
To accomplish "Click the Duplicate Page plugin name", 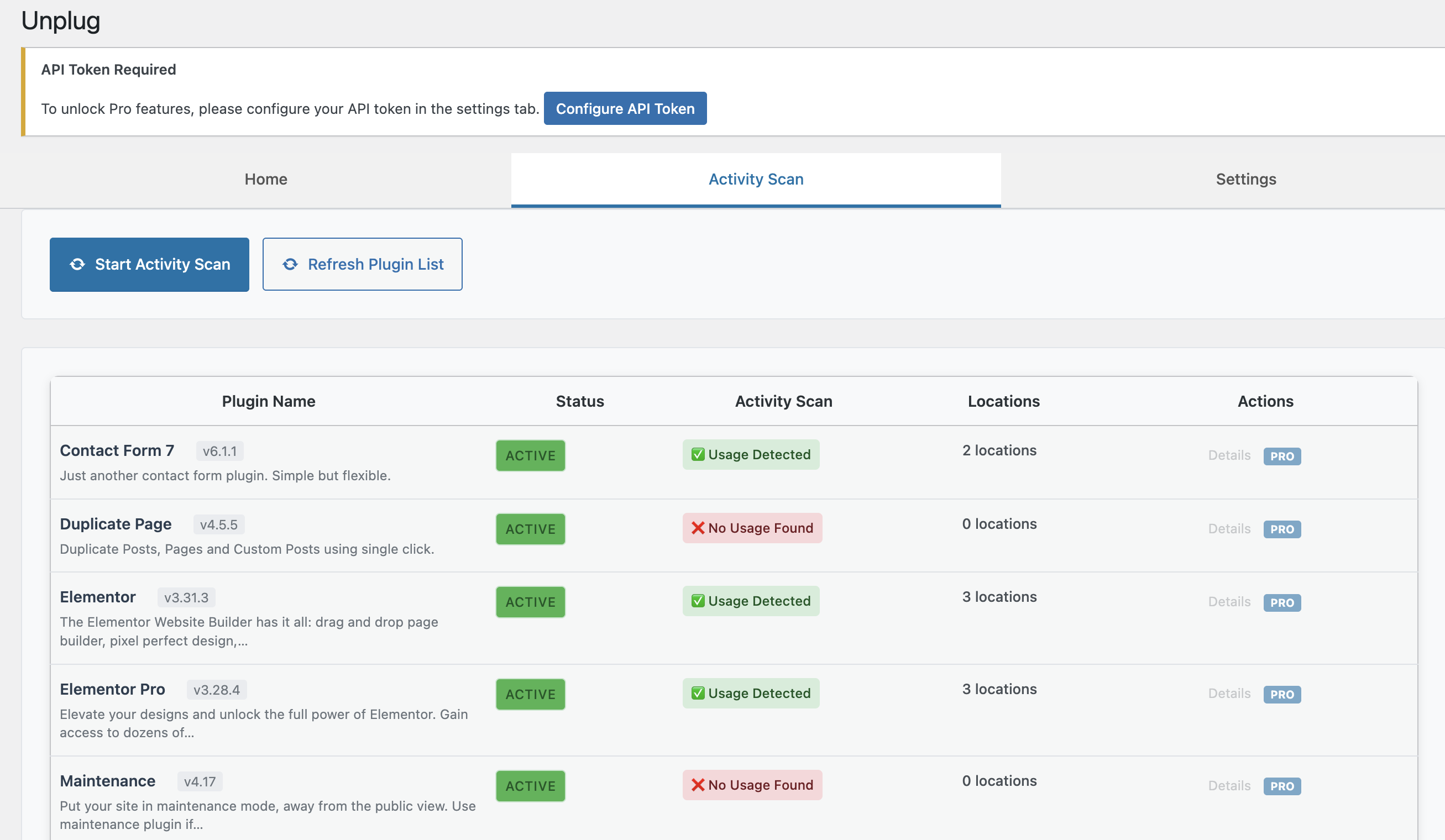I will 116,524.
